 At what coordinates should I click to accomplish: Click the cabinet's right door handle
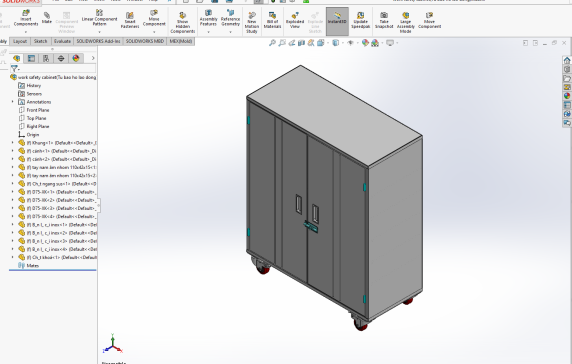pos(315,214)
